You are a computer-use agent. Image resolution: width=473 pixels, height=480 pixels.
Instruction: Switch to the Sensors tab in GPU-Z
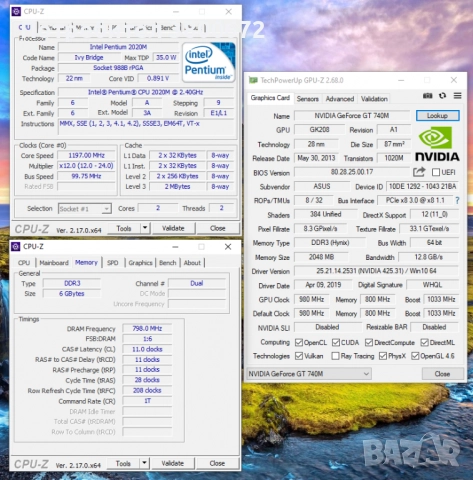(x=308, y=99)
